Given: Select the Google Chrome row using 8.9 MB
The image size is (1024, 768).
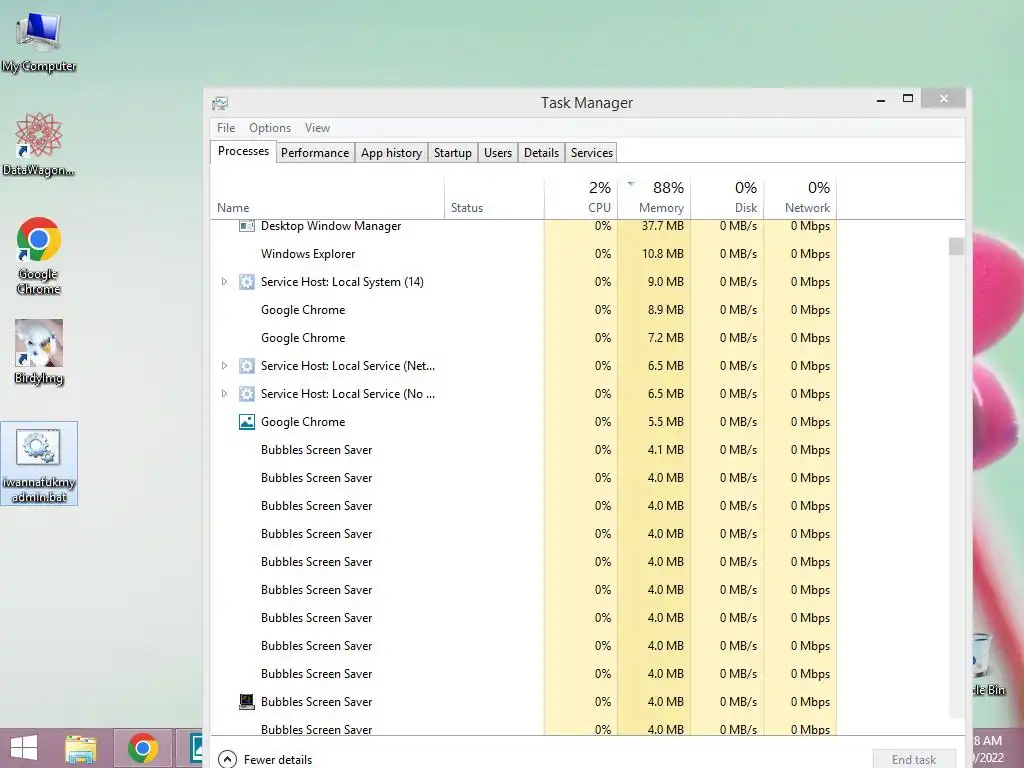Looking at the screenshot, I should point(524,310).
